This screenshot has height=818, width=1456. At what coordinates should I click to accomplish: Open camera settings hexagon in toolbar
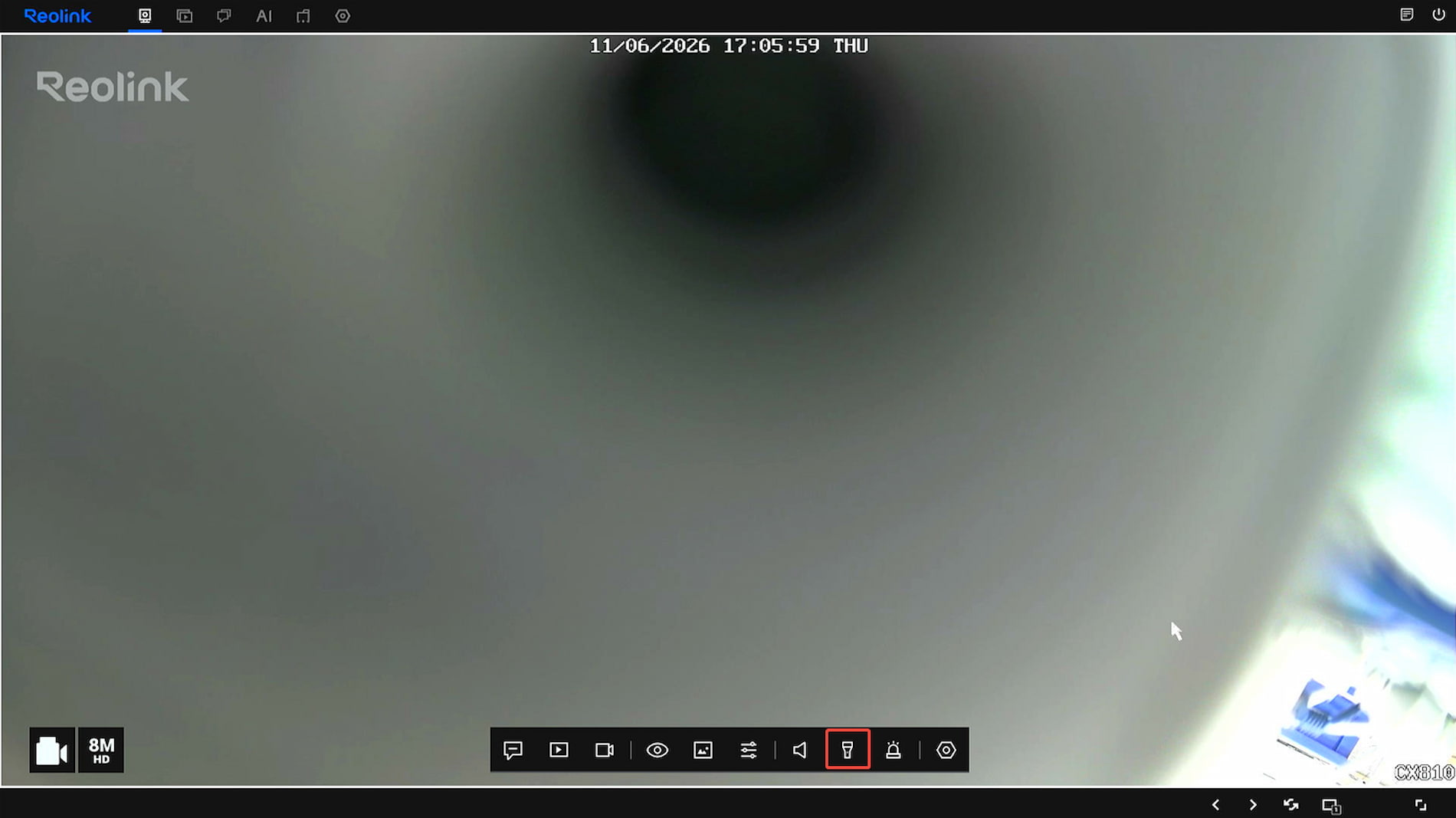point(946,750)
